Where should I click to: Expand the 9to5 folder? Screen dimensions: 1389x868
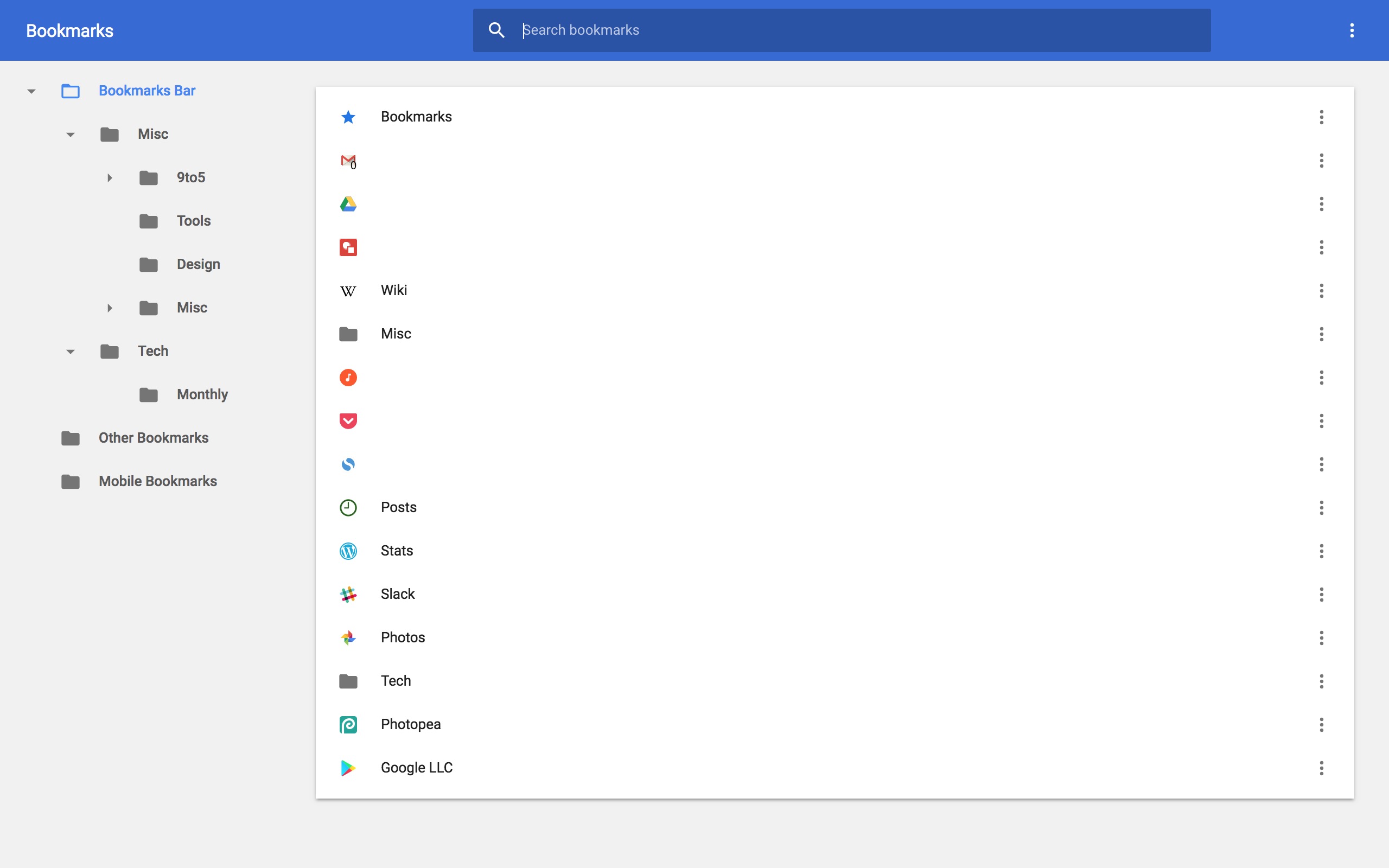[x=109, y=177]
